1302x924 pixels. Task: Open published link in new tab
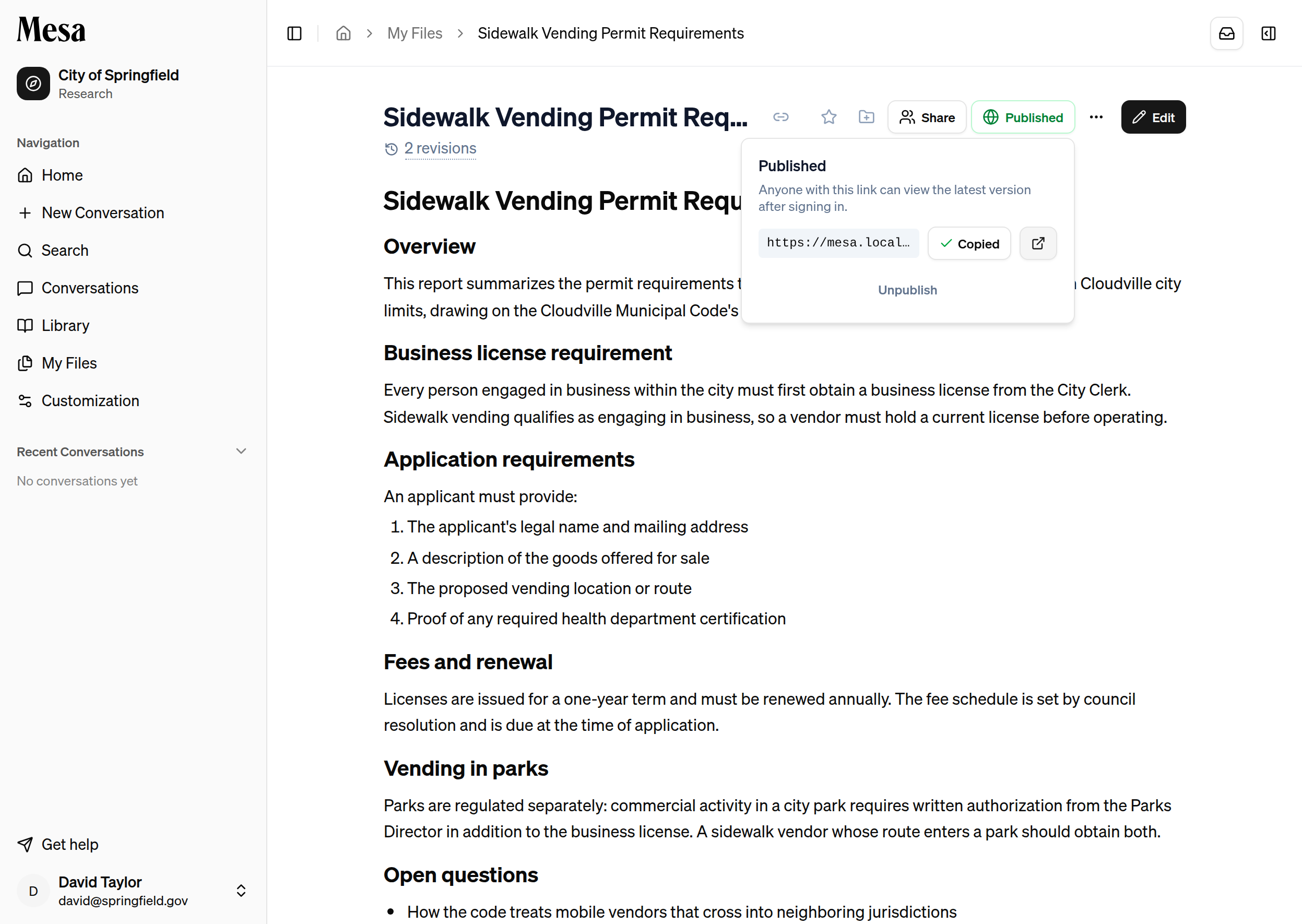(1038, 243)
